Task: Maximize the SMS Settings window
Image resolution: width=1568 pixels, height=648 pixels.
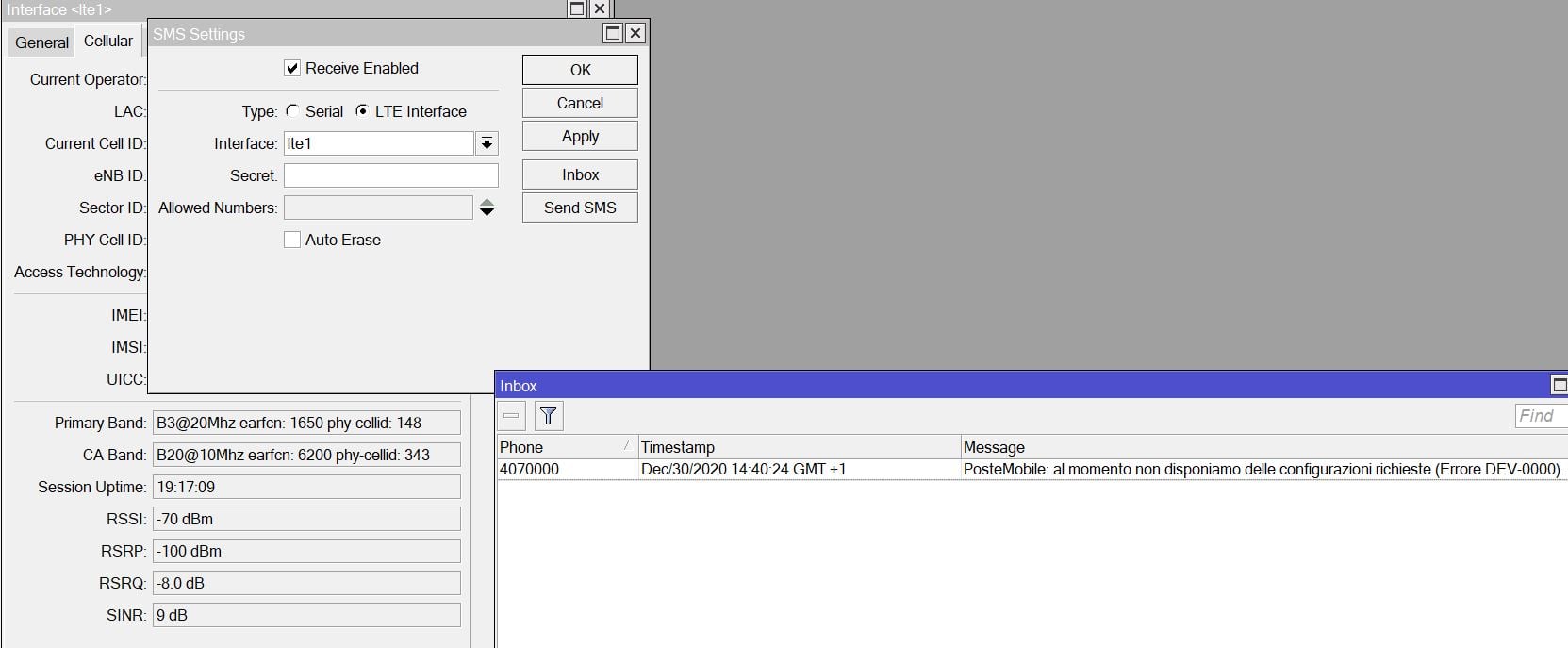Action: [613, 33]
